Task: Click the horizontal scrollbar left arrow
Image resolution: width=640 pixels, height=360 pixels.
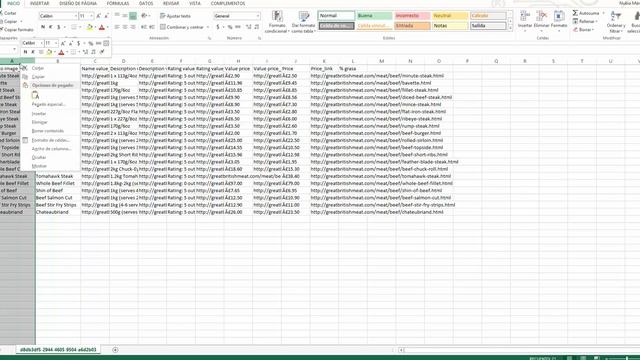Action: [401, 350]
